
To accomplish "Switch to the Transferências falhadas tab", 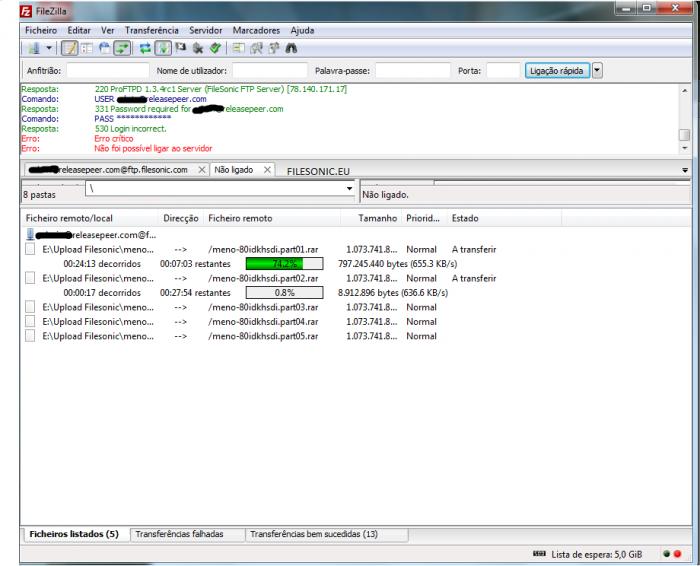I will (x=179, y=534).
